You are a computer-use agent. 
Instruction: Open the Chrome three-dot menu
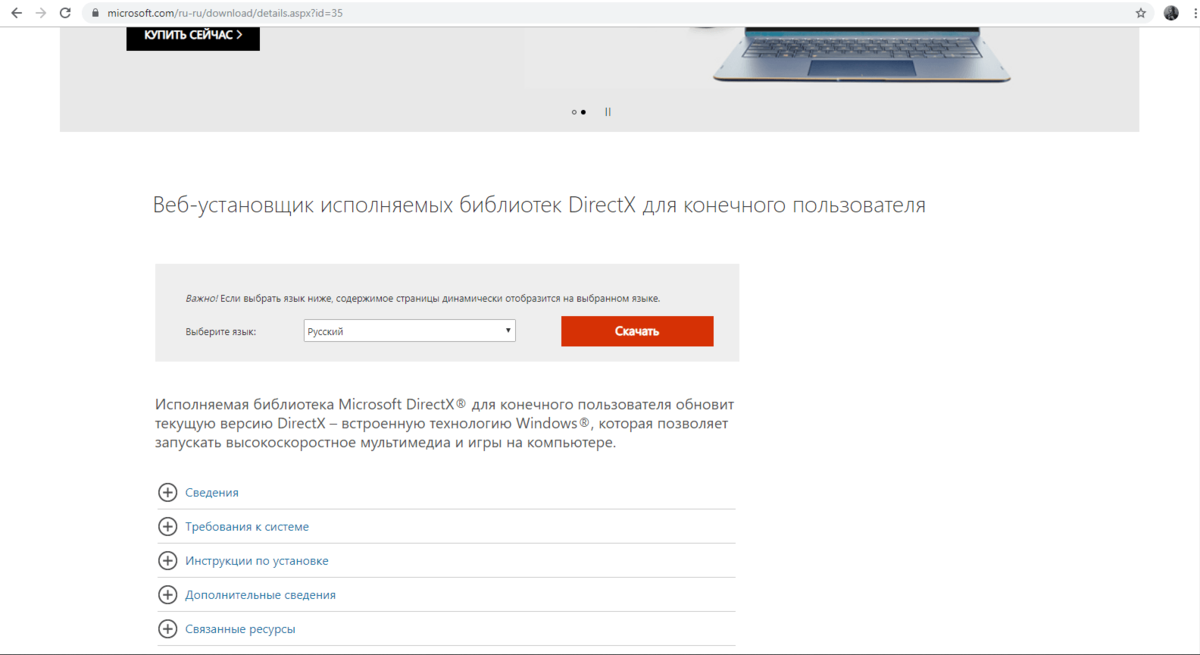click(1192, 13)
